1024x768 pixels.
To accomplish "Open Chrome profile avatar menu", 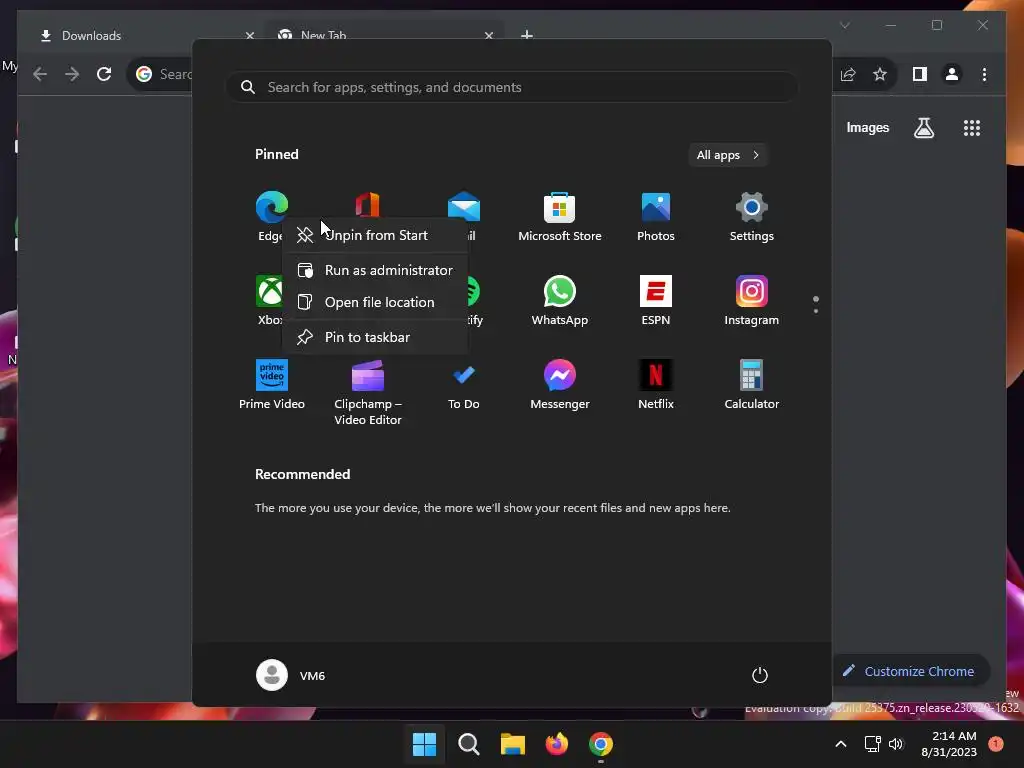I will tap(952, 74).
